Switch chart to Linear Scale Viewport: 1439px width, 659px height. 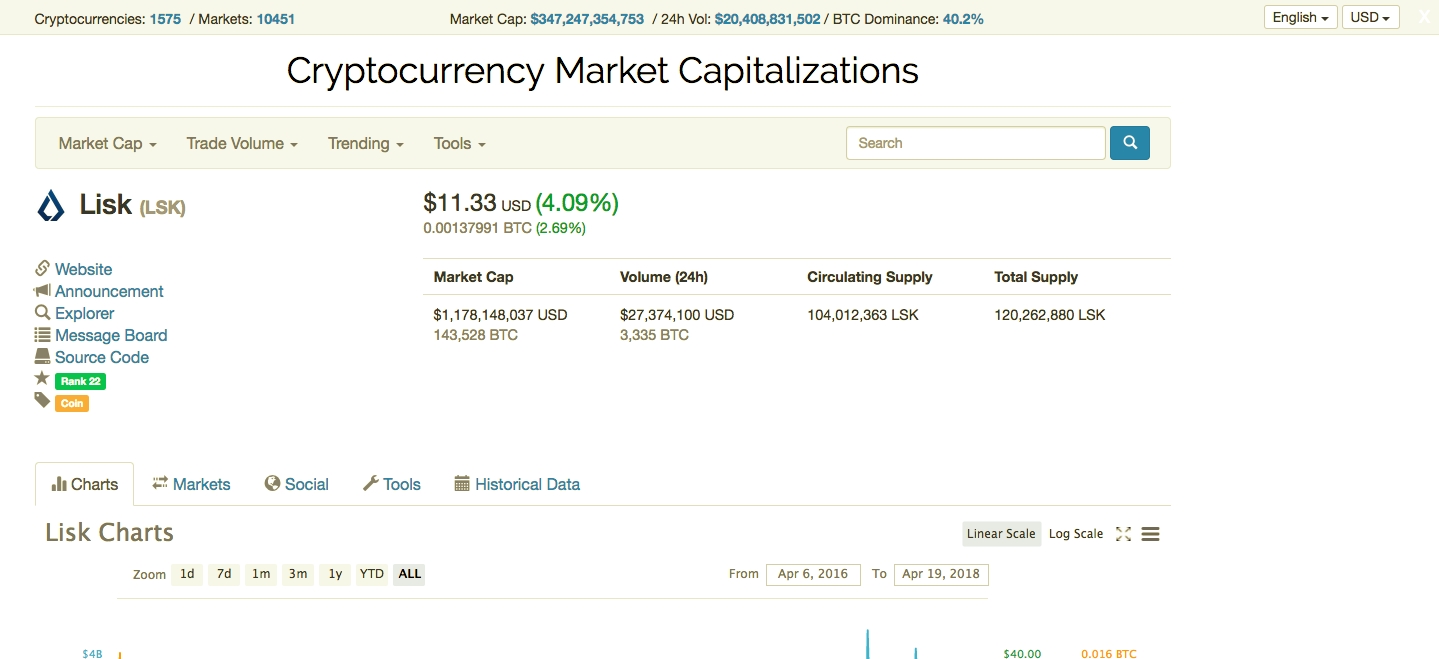click(x=1001, y=534)
